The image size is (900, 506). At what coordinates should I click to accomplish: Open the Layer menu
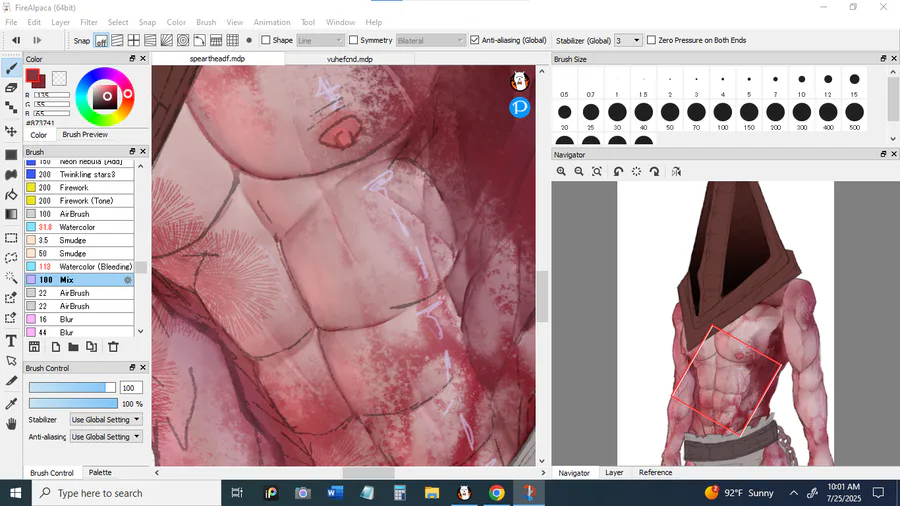[x=60, y=22]
